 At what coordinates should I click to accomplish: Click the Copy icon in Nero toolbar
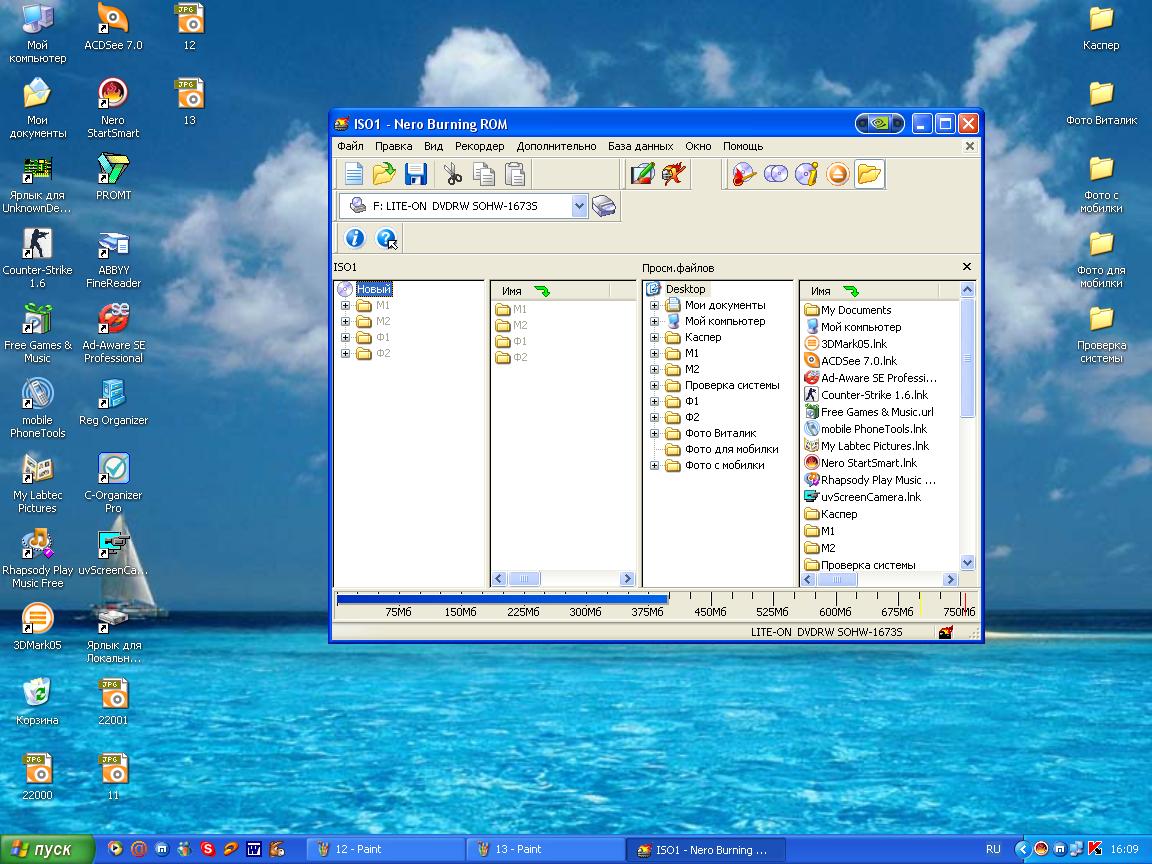(x=483, y=175)
